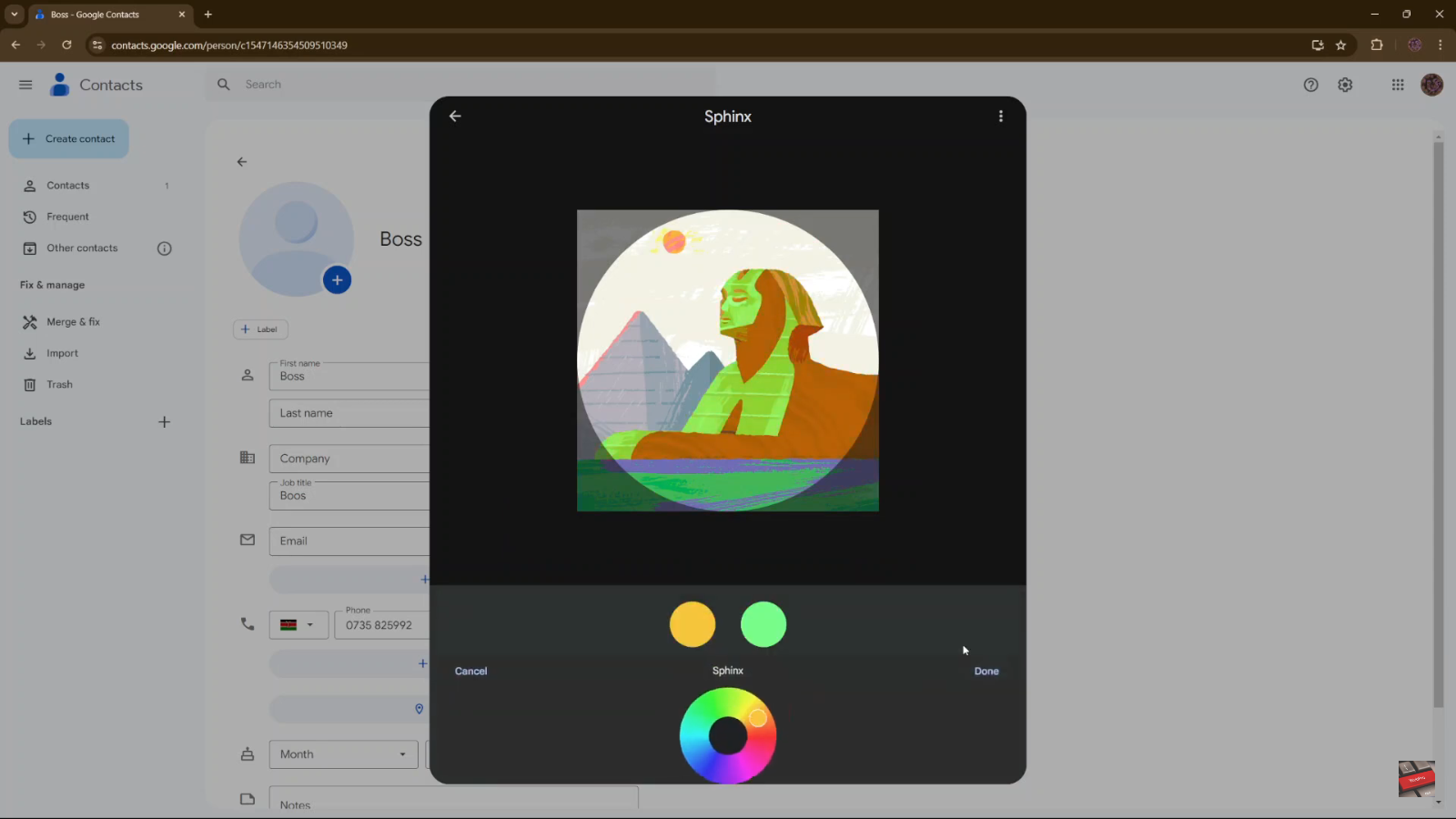Click the Notes field
The height and width of the screenshot is (819, 1456).
[453, 801]
